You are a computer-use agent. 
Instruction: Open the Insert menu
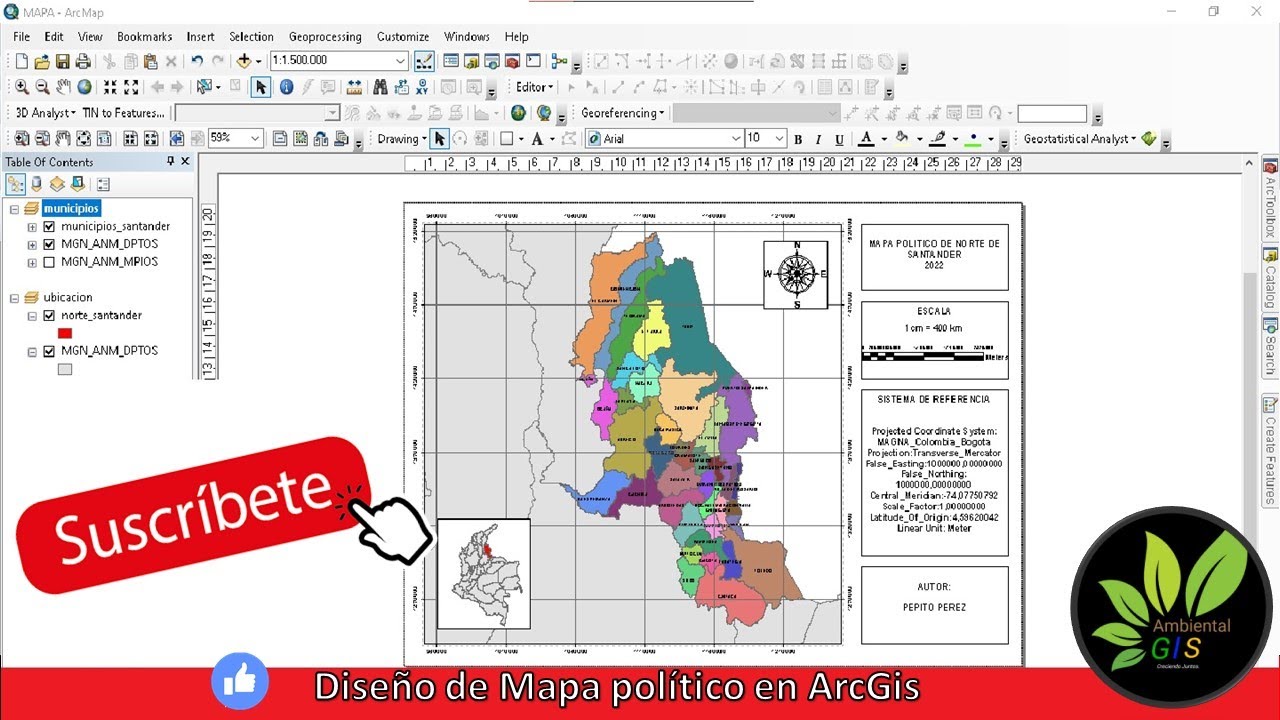point(200,37)
